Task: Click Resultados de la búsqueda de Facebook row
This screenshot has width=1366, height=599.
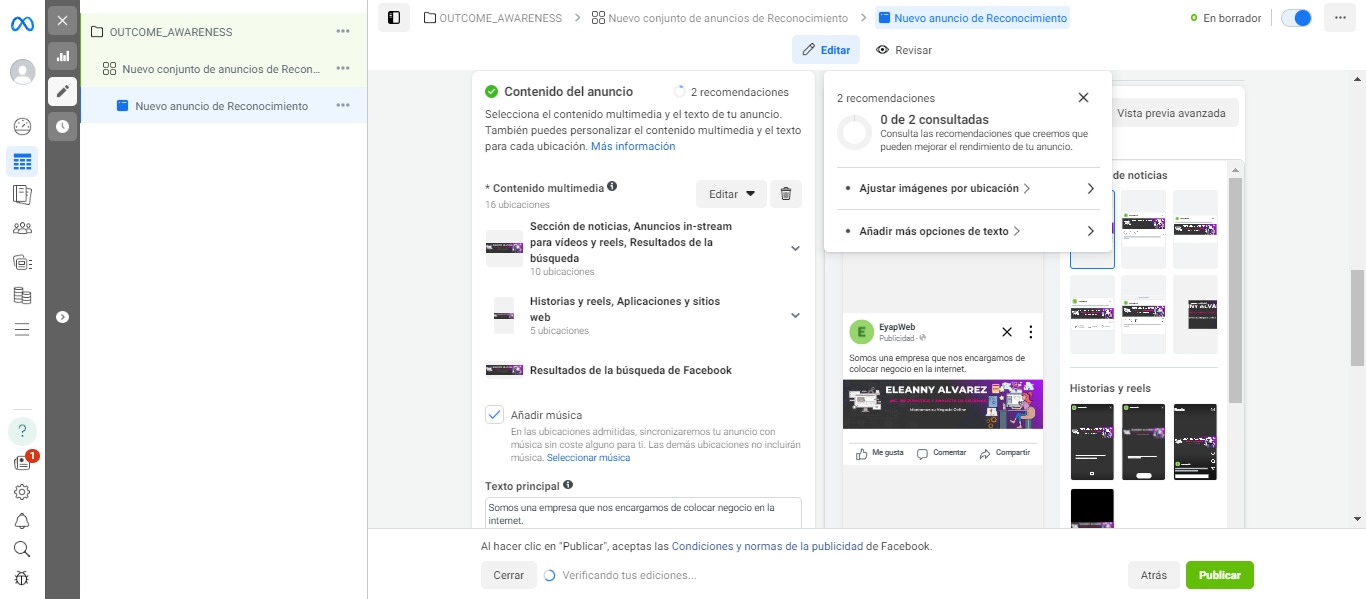Action: point(643,370)
